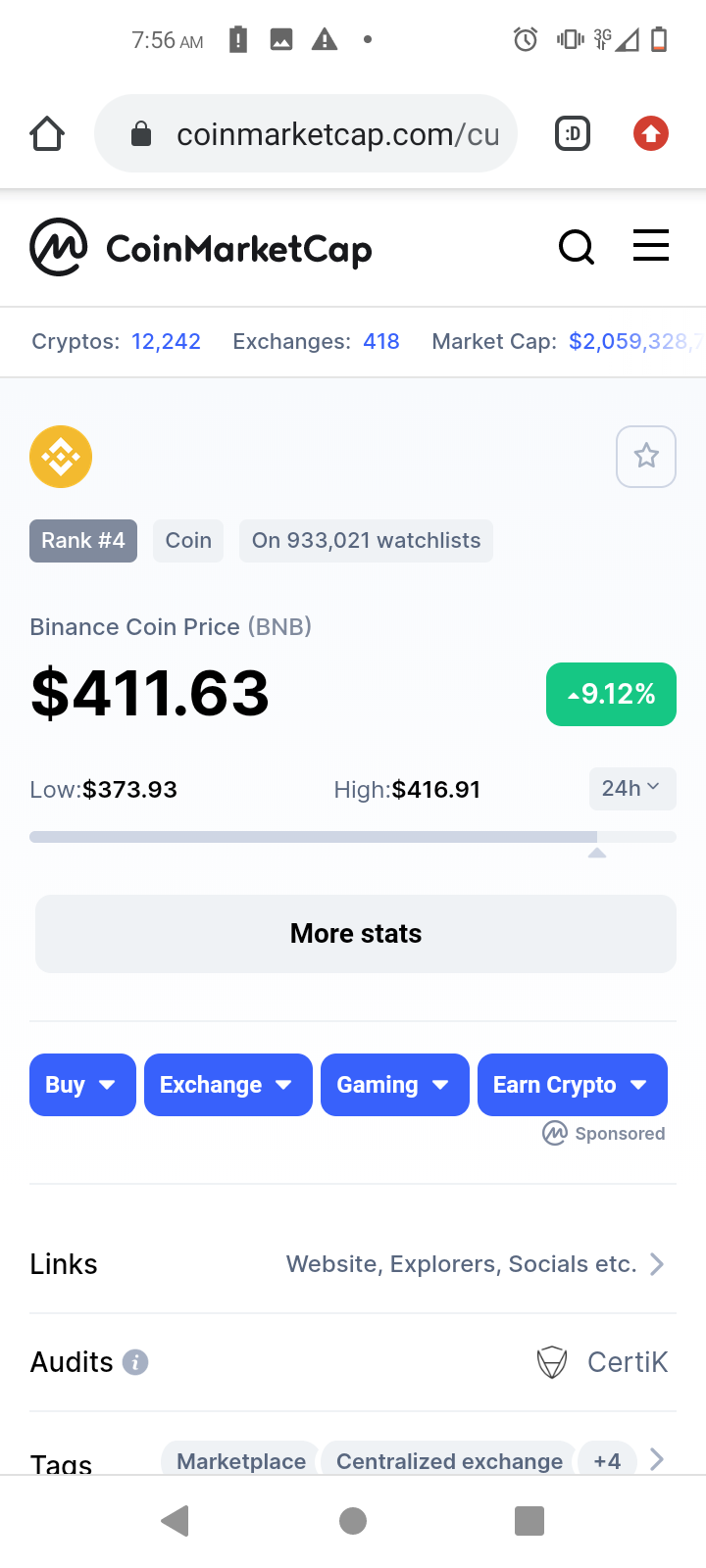Screen dimensions: 706x1568
Task: Expand the Exchange dropdown
Action: coord(227,1085)
